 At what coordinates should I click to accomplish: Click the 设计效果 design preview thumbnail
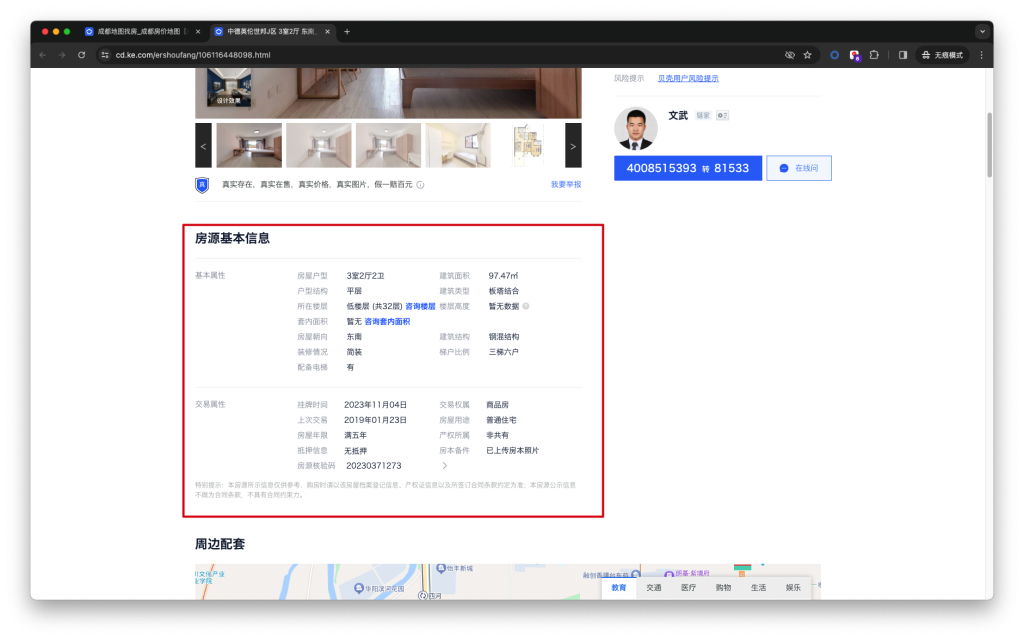click(229, 88)
